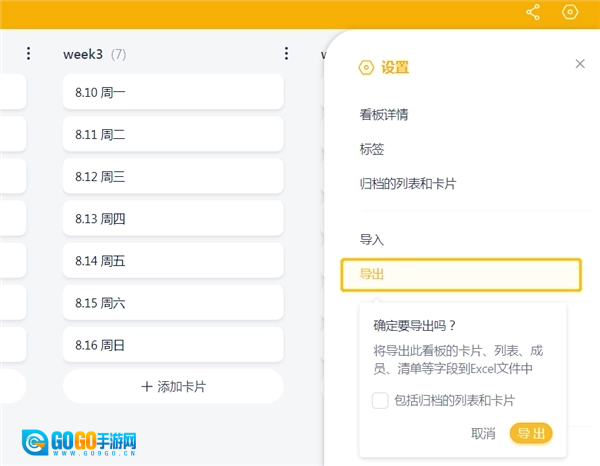Open week3 list three-dot menu
This screenshot has width=600, height=466.
[x=286, y=54]
